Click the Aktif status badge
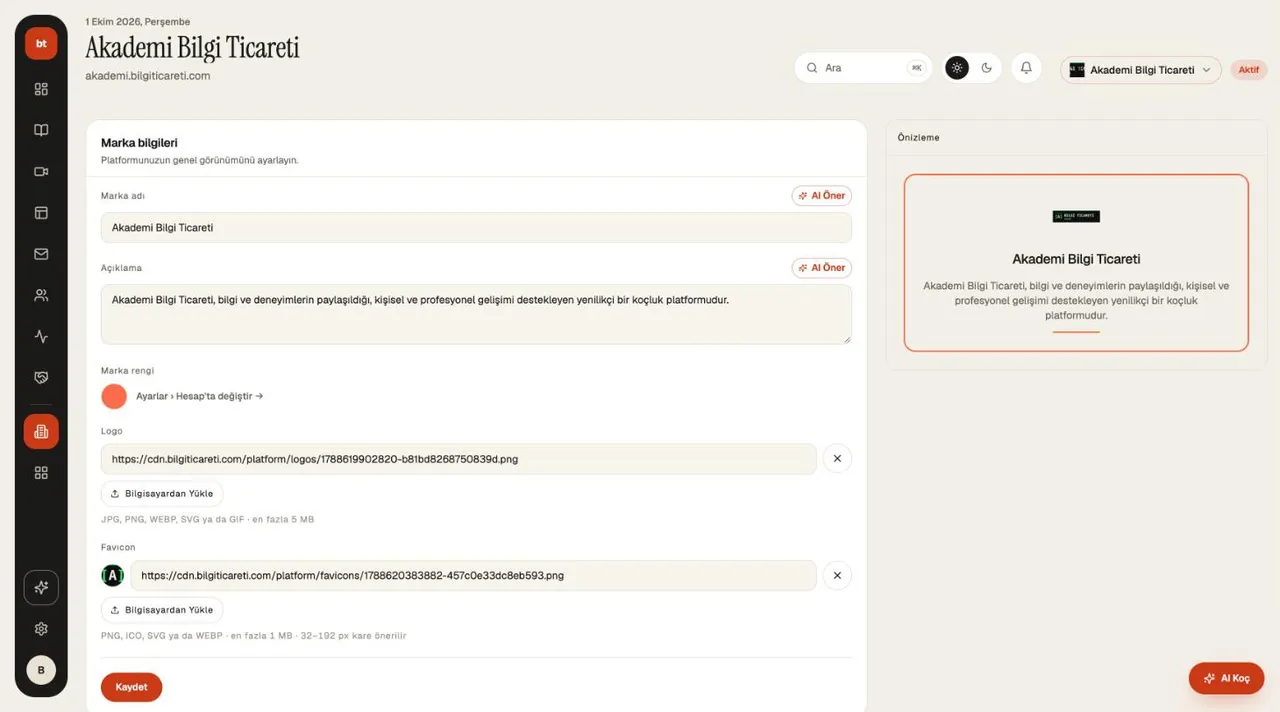The width and height of the screenshot is (1280, 712). [x=1249, y=70]
